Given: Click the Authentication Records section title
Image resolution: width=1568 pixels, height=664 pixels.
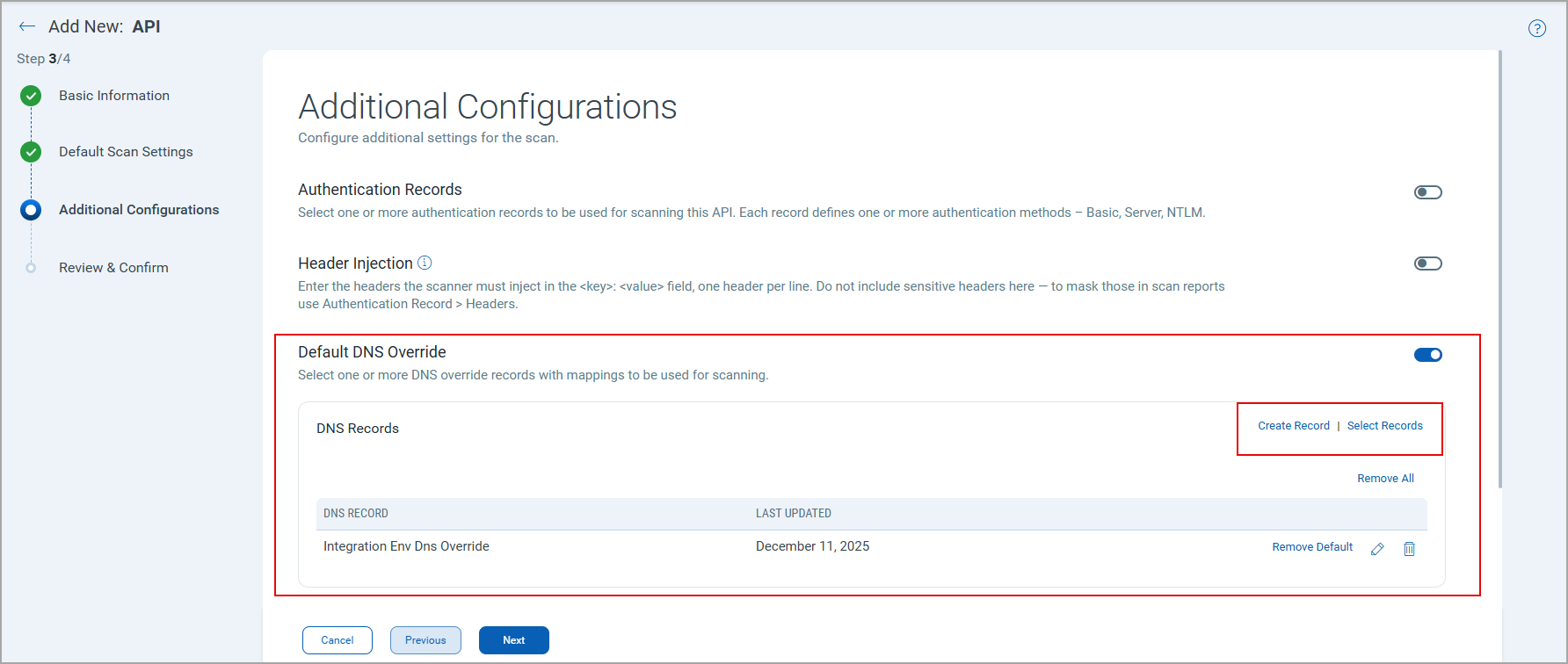Looking at the screenshot, I should tap(380, 190).
